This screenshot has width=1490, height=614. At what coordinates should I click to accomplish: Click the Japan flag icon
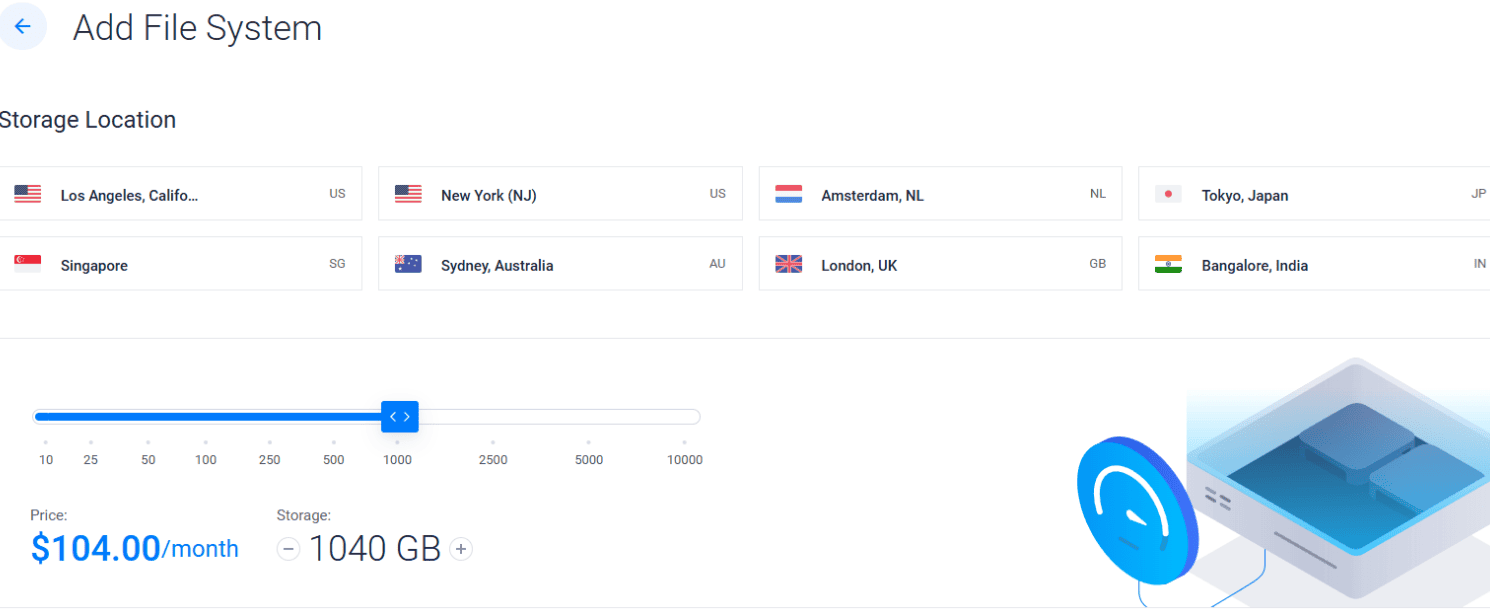point(1168,194)
